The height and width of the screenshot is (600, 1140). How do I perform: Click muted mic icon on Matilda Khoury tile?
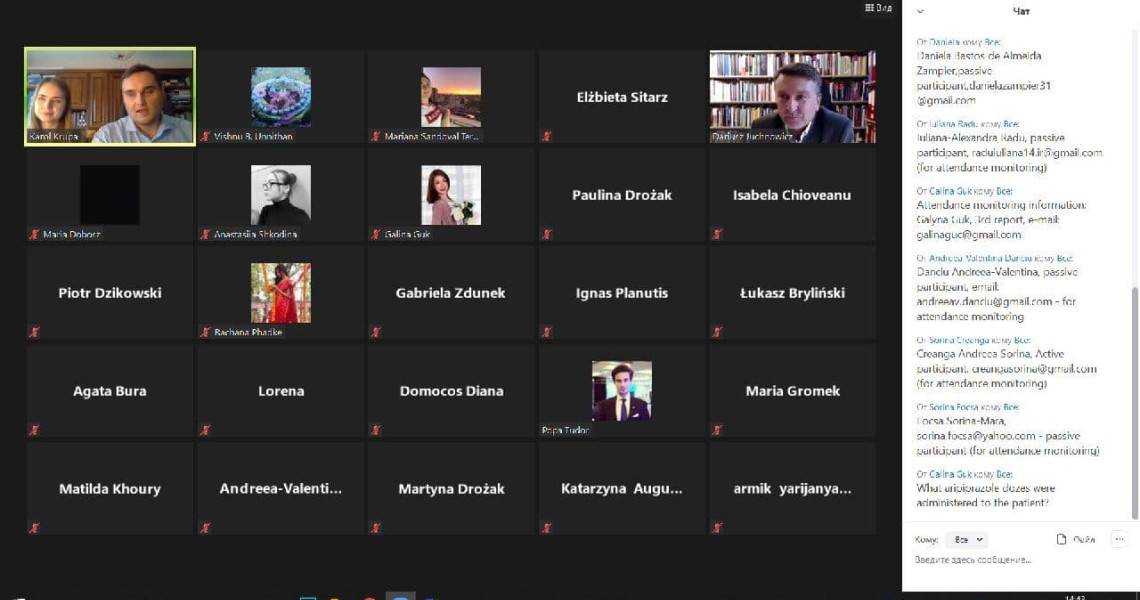(34, 528)
